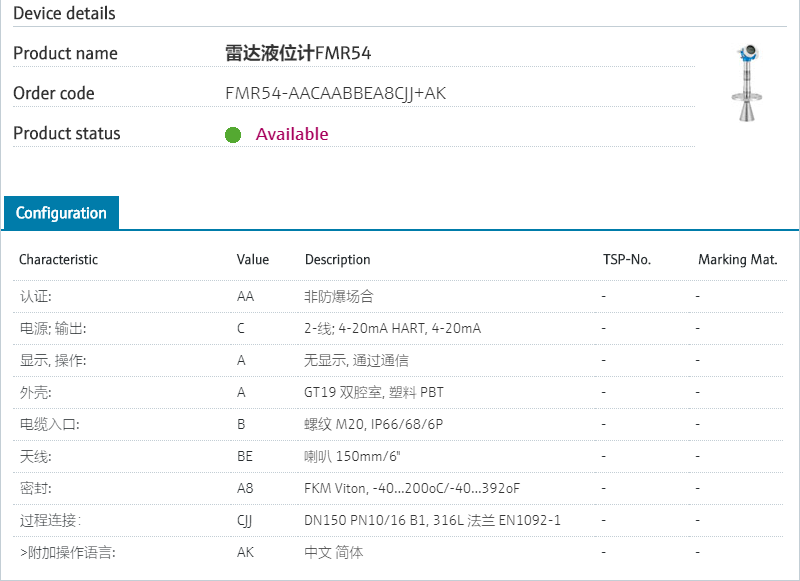
Task: Click the Marking Mat. column header
Action: point(737,259)
